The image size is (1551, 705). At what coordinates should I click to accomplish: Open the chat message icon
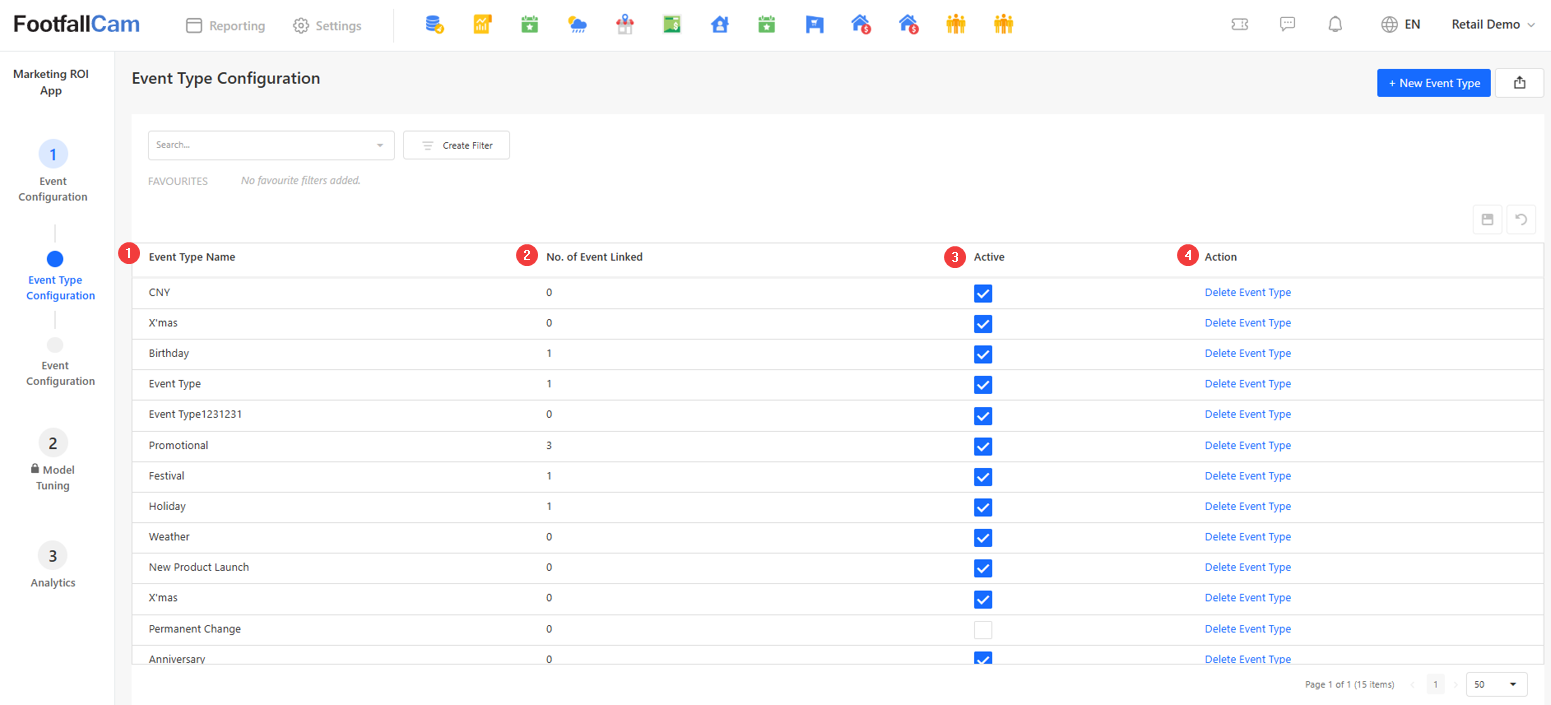click(x=1288, y=25)
